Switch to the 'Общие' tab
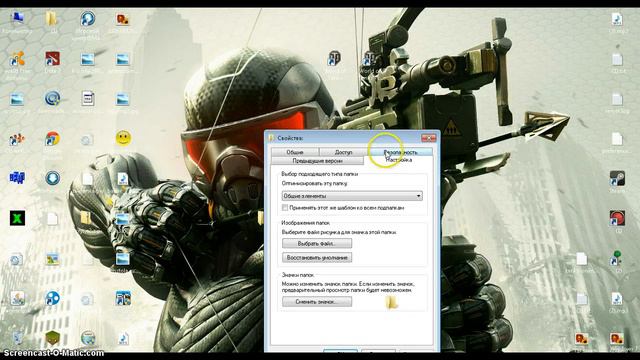The width and height of the screenshot is (640, 360). [295, 152]
